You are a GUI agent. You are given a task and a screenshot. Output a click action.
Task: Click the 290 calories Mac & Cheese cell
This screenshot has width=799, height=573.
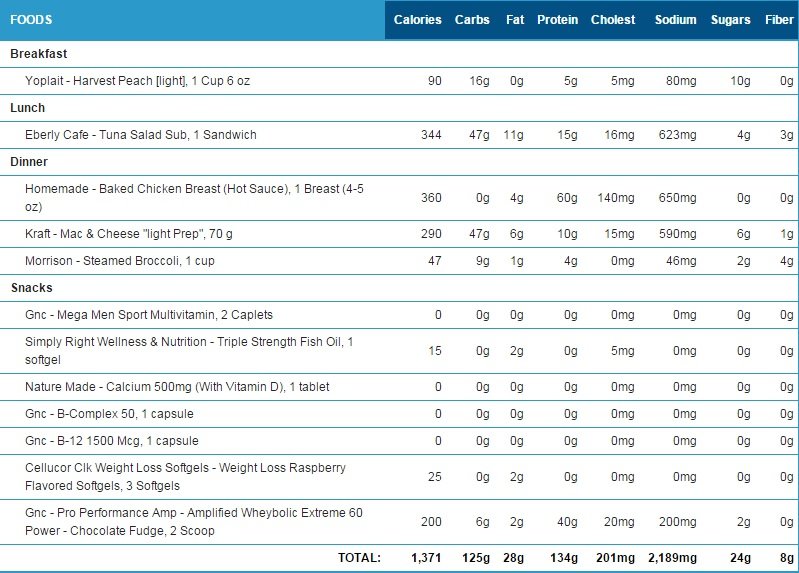[x=431, y=233]
